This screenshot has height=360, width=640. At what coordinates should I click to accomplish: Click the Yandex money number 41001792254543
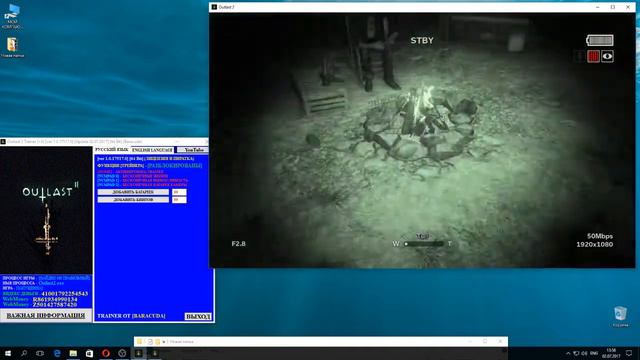click(x=64, y=293)
